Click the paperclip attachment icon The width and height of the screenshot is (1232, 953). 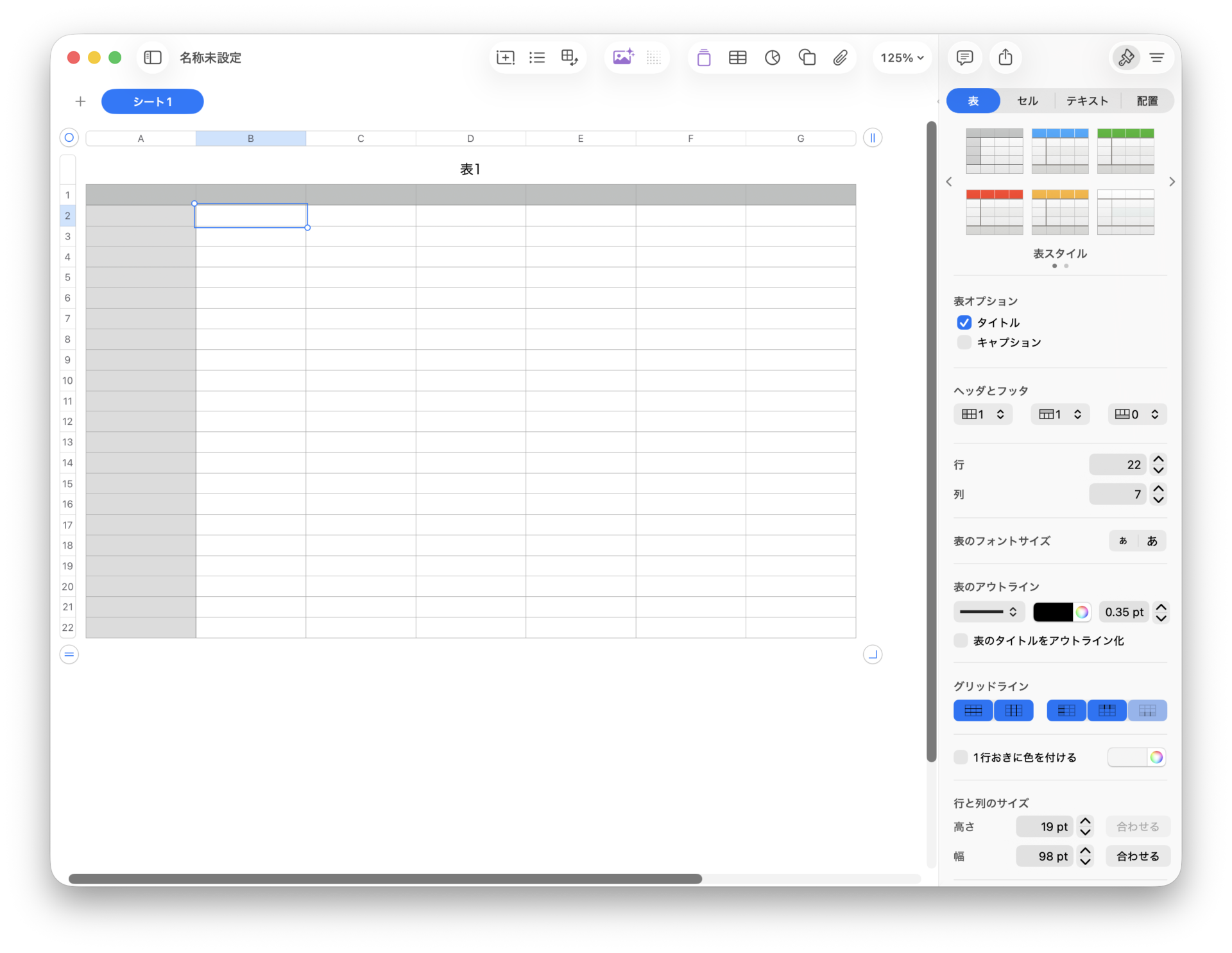(x=840, y=58)
